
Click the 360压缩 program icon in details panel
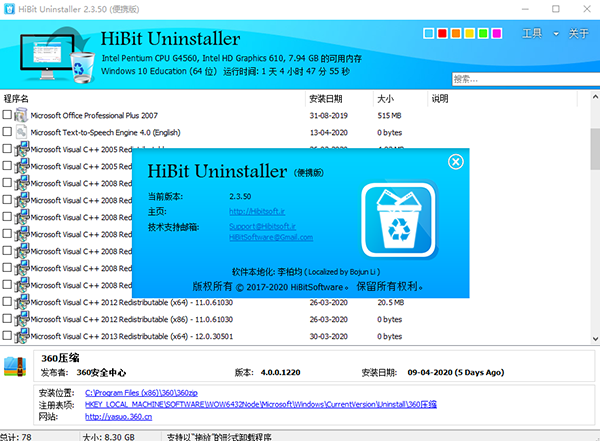15,367
